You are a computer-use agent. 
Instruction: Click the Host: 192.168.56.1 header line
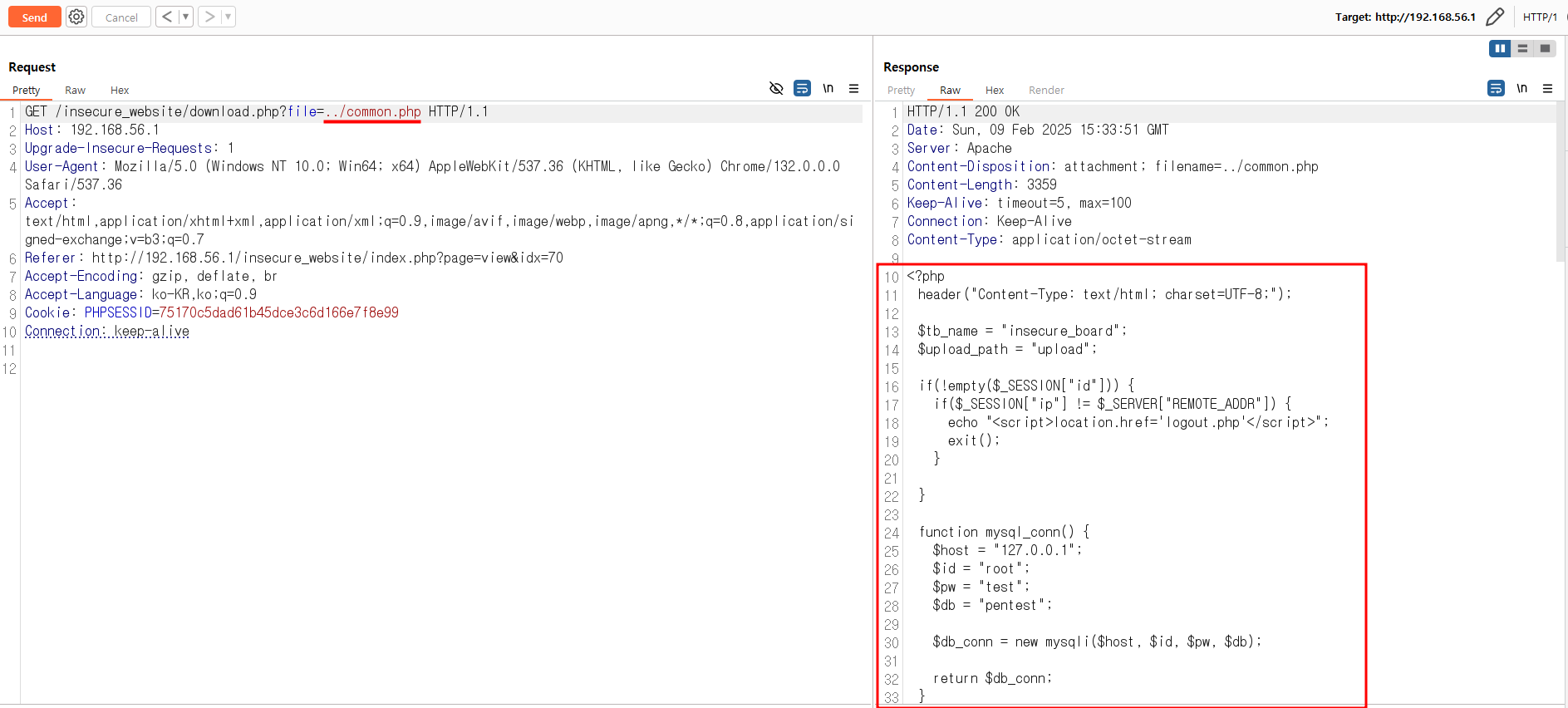click(x=91, y=130)
